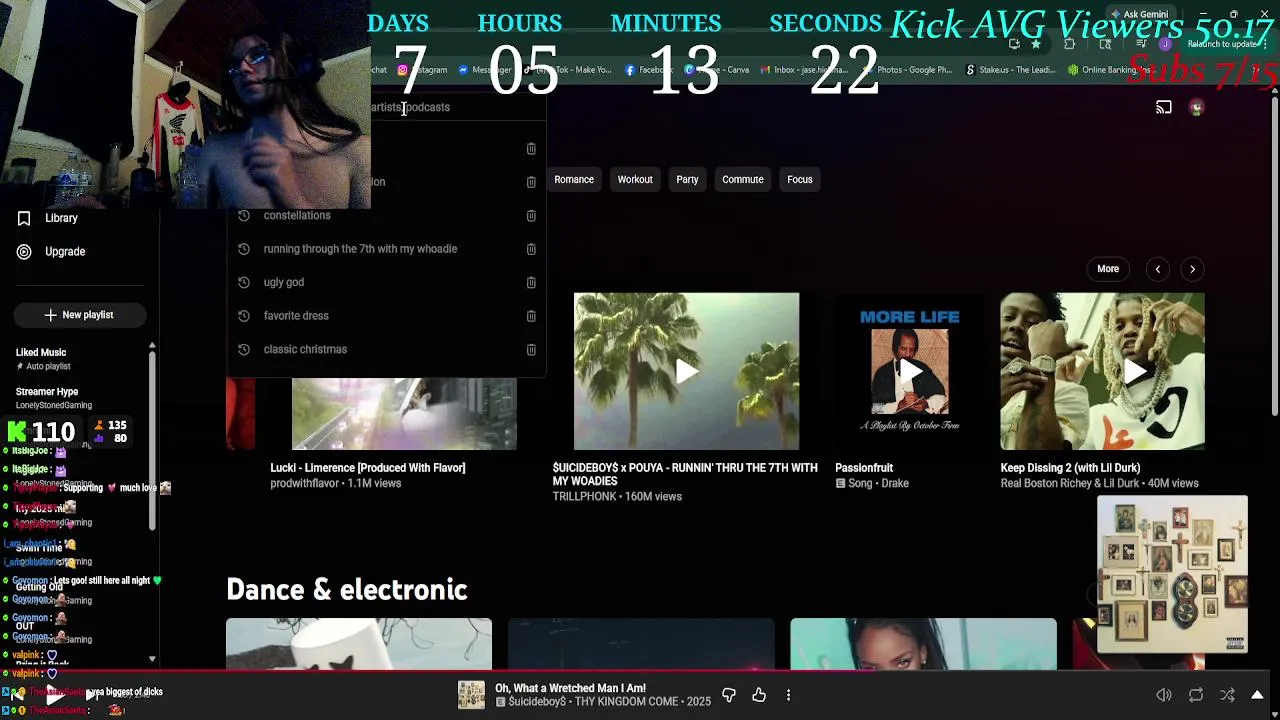Delete 'classic christmas' search history entry
1280x720 pixels.
click(531, 349)
